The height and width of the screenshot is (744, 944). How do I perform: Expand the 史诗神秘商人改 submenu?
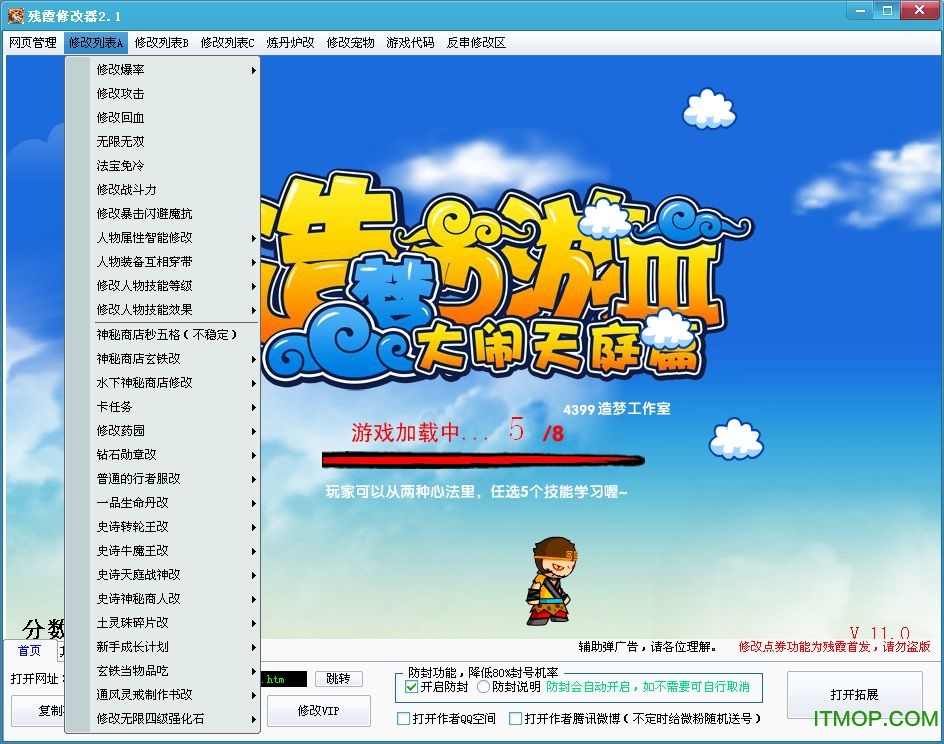163,599
